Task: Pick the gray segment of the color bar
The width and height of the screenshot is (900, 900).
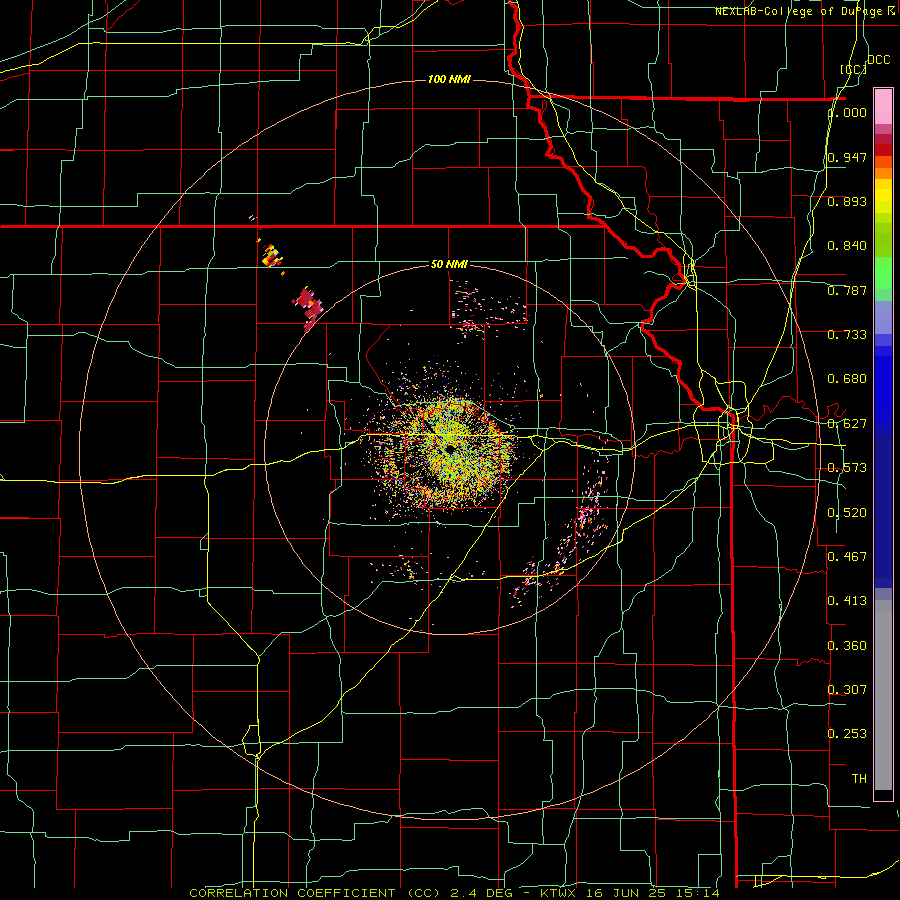Action: point(883,695)
